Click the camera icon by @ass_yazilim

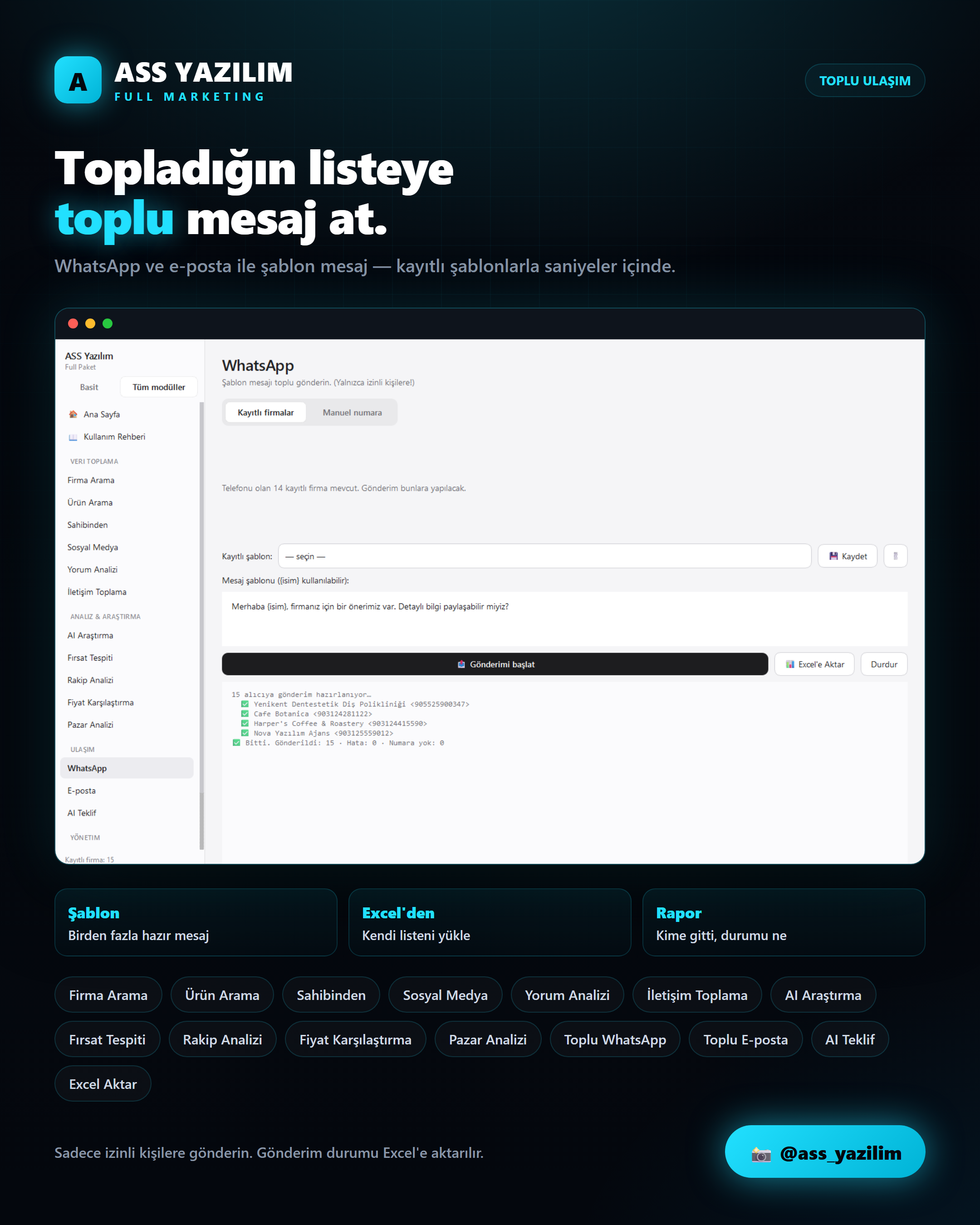coord(761,1154)
